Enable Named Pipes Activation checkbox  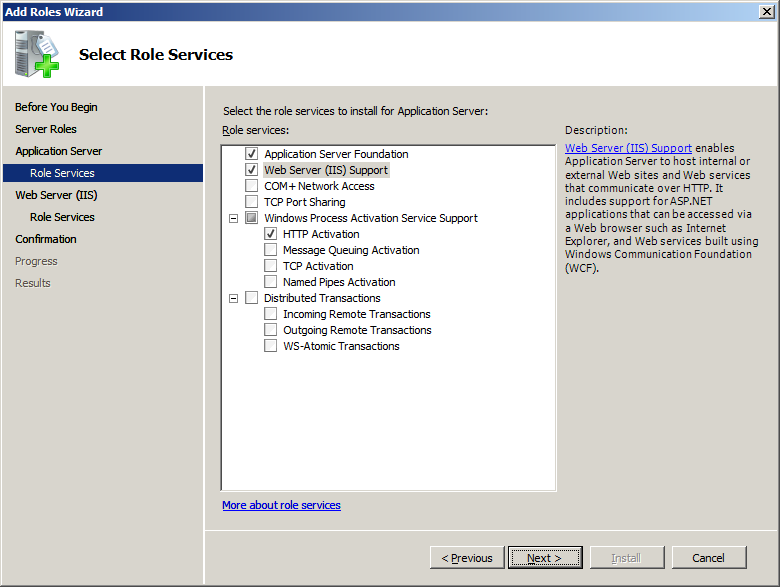(271, 282)
